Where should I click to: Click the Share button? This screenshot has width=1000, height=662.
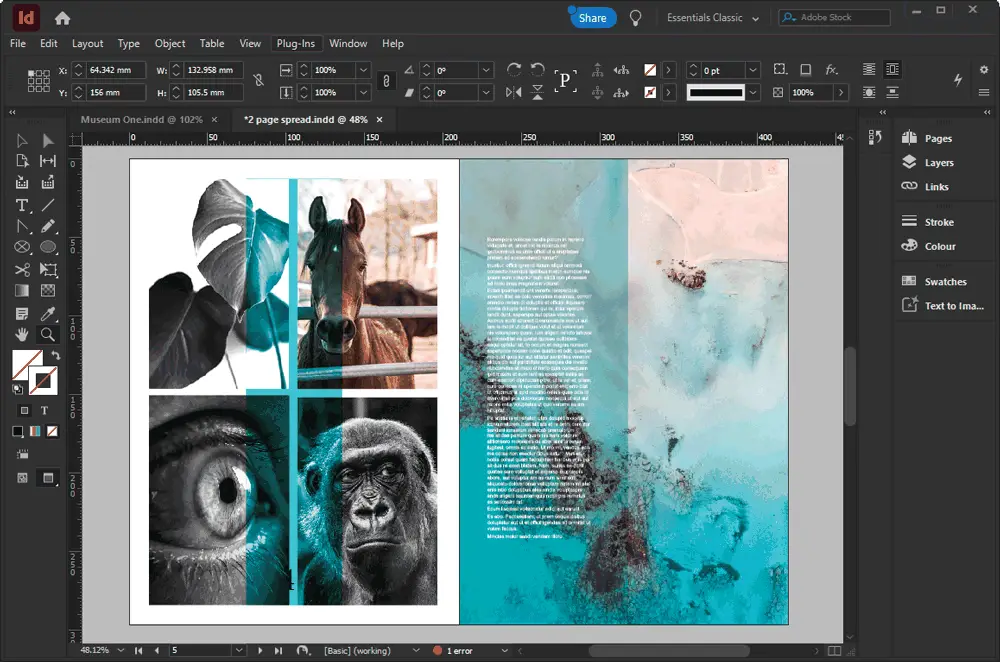click(592, 18)
